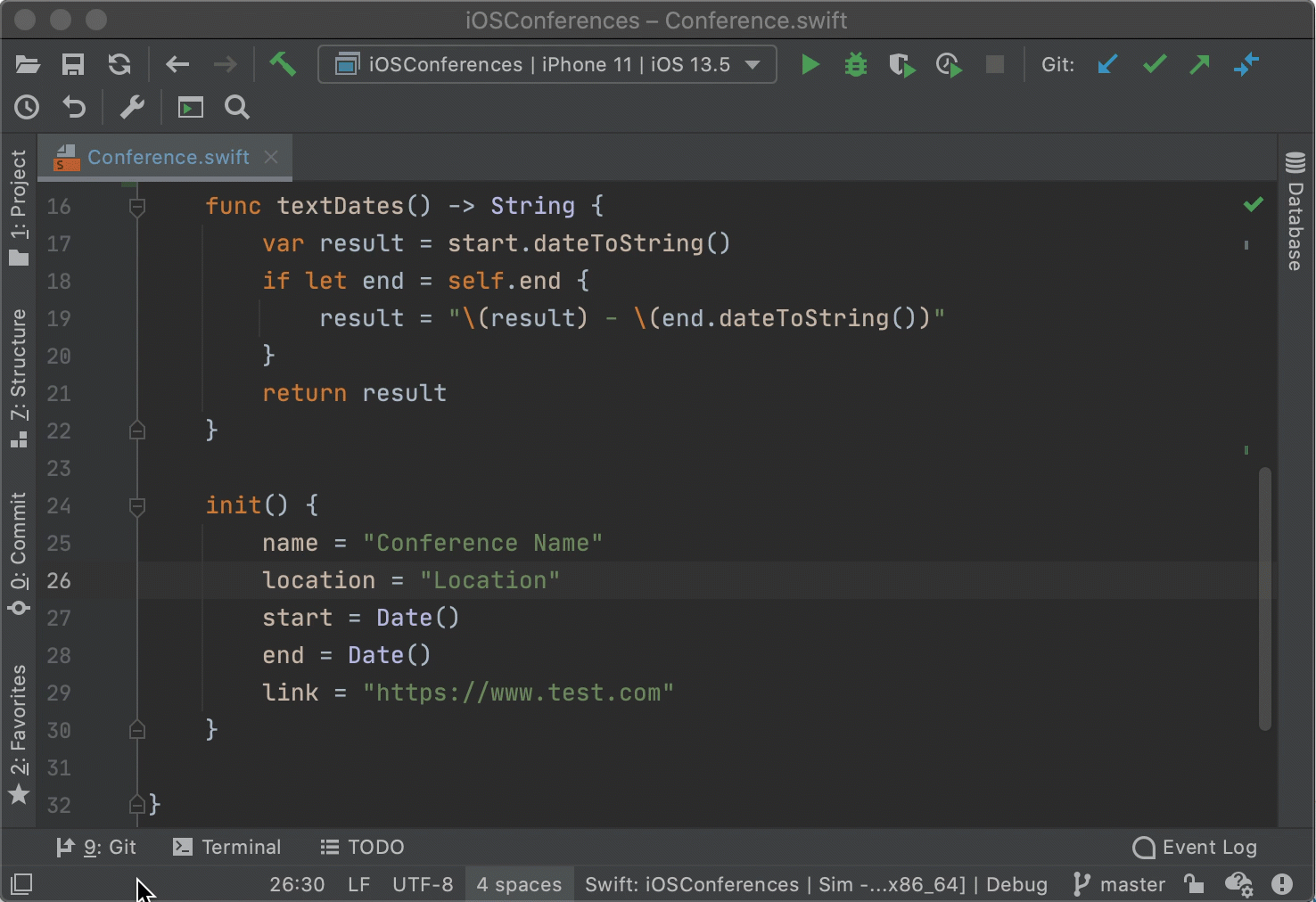The height and width of the screenshot is (902, 1316).
Task: Push commits using the up-arrow Git icon
Action: (1200, 64)
